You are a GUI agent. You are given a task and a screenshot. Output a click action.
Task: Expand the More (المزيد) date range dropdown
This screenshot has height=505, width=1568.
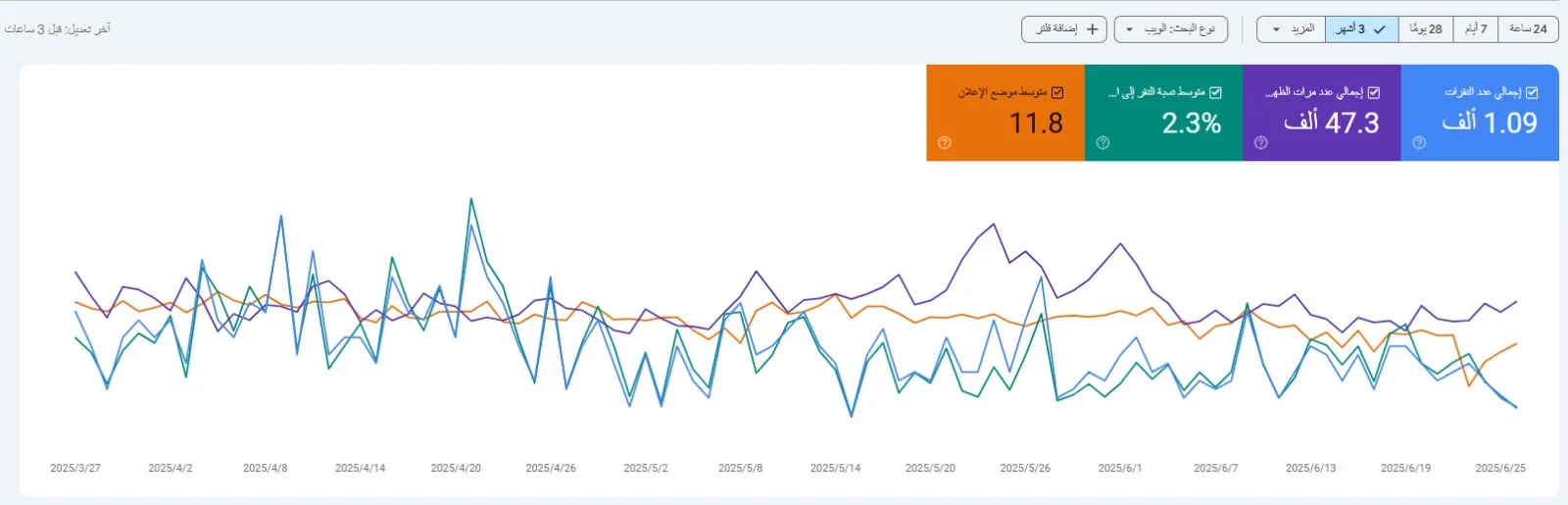tap(1292, 29)
